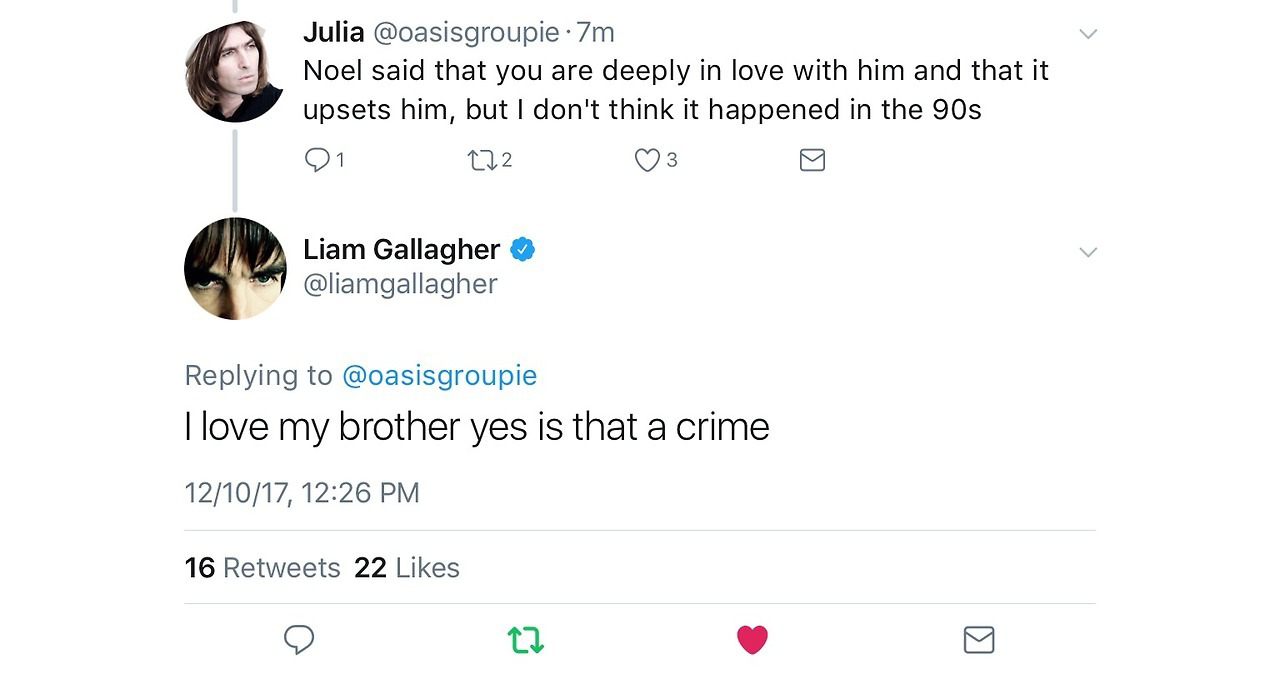
Task: Click the 12/10/17, 12:26 PM timestamp
Action: point(302,493)
